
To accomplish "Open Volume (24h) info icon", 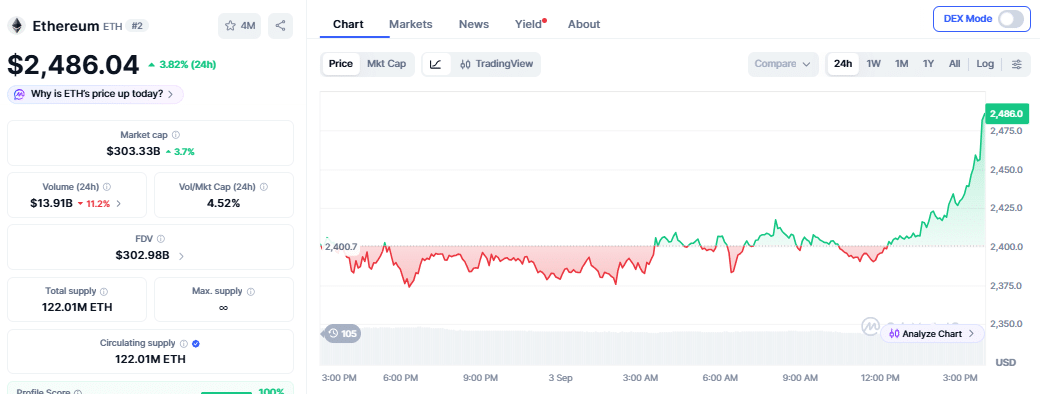I will tap(107, 187).
